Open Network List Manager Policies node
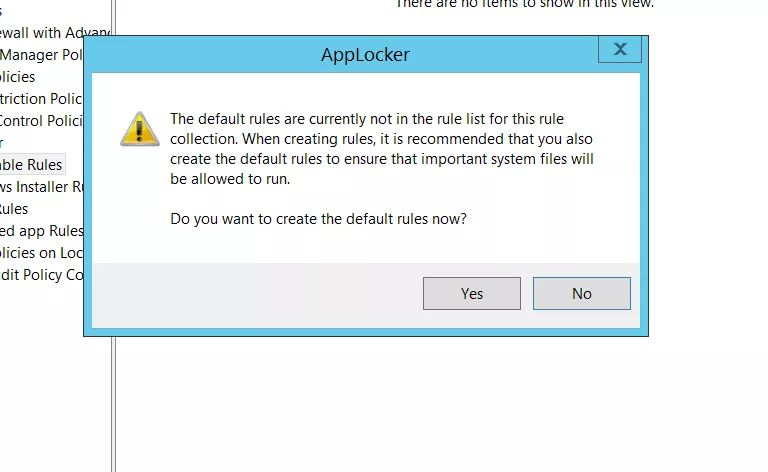 42,55
